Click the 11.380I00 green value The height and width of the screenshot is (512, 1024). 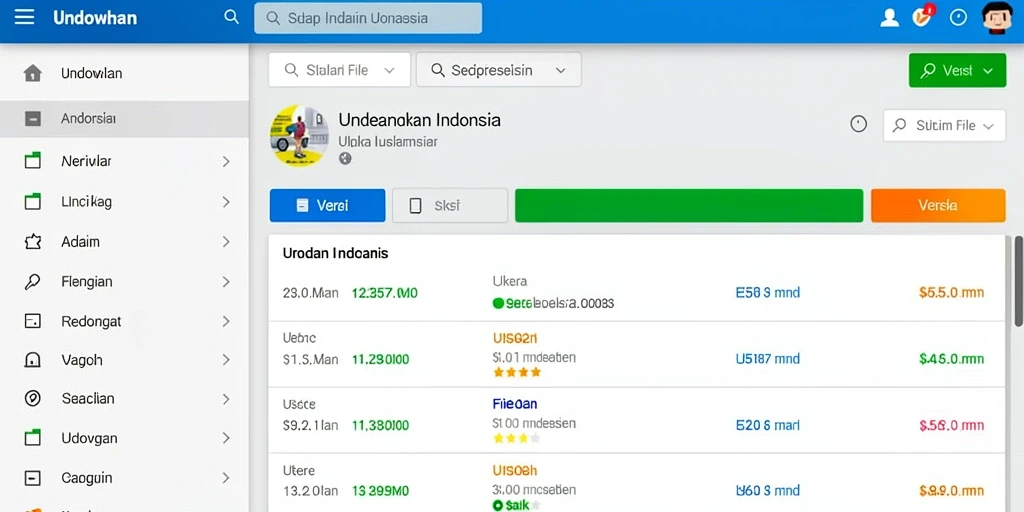click(380, 426)
